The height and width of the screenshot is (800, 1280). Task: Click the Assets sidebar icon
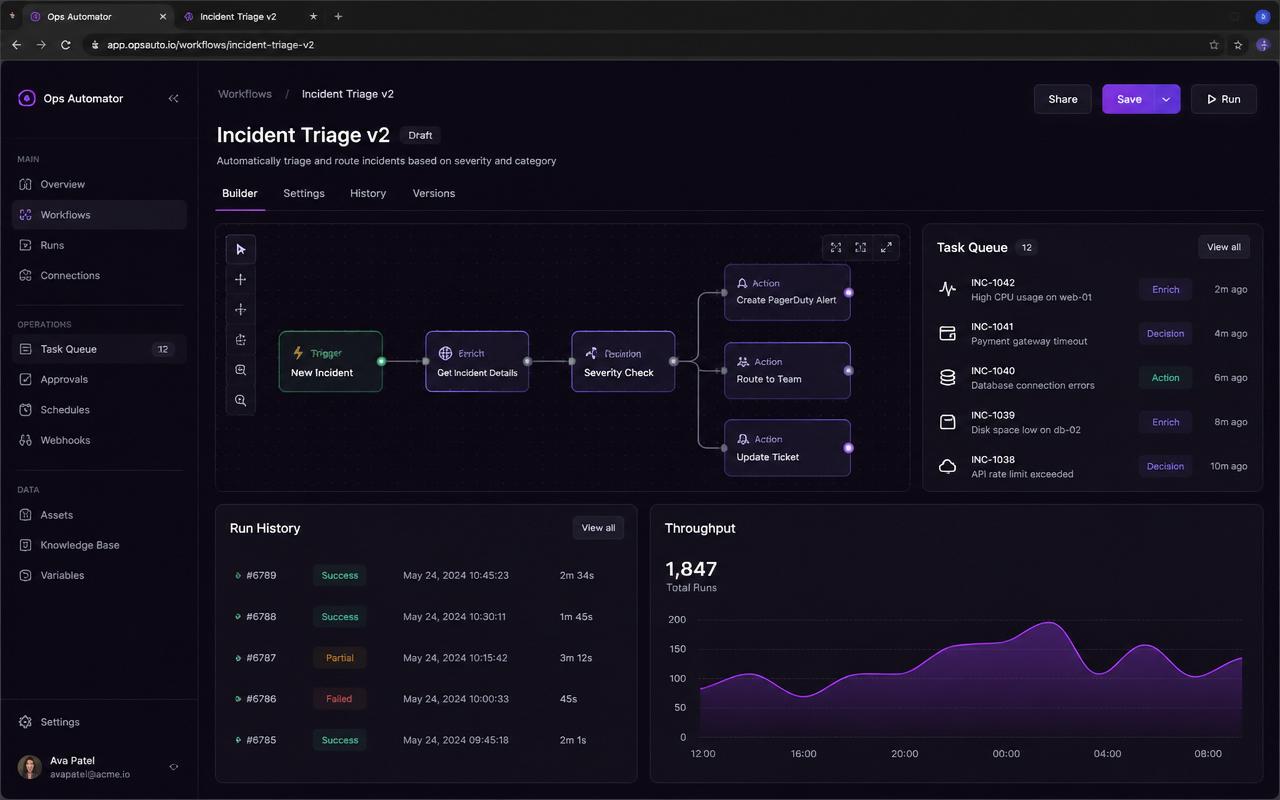26,515
